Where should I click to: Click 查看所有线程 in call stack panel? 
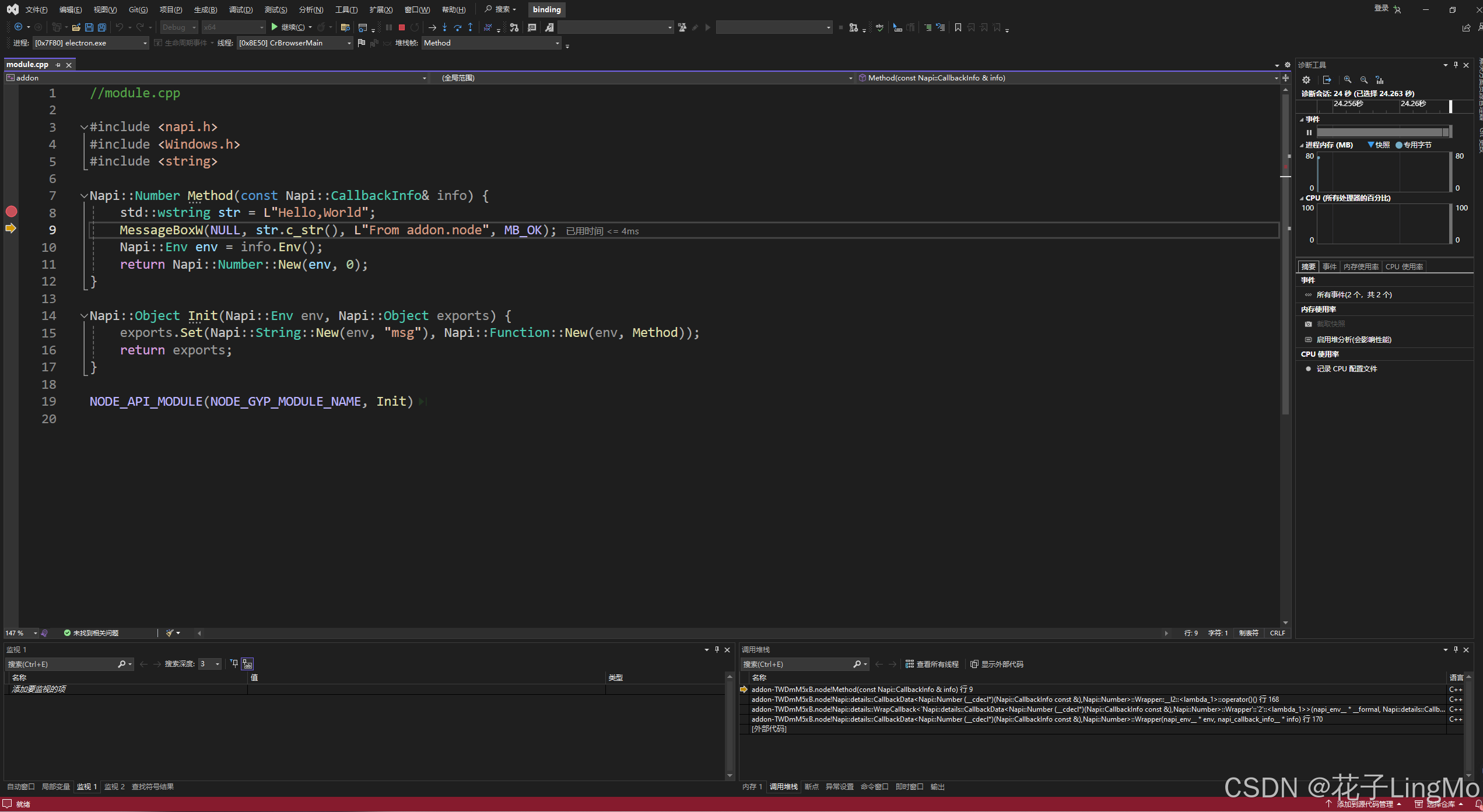click(932, 665)
